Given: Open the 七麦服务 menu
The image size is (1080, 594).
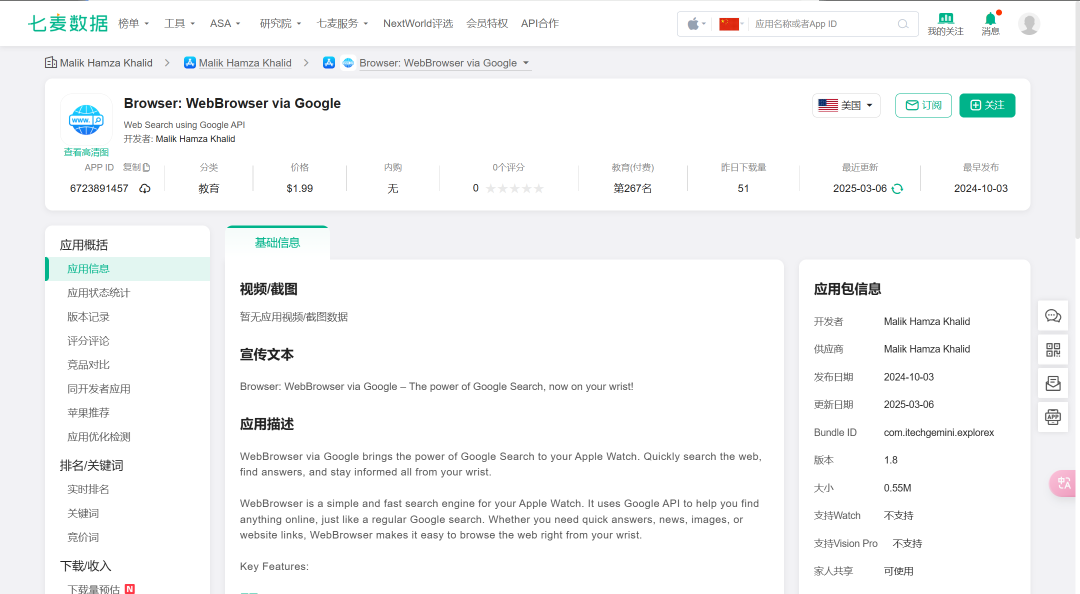Looking at the screenshot, I should pos(342,23).
